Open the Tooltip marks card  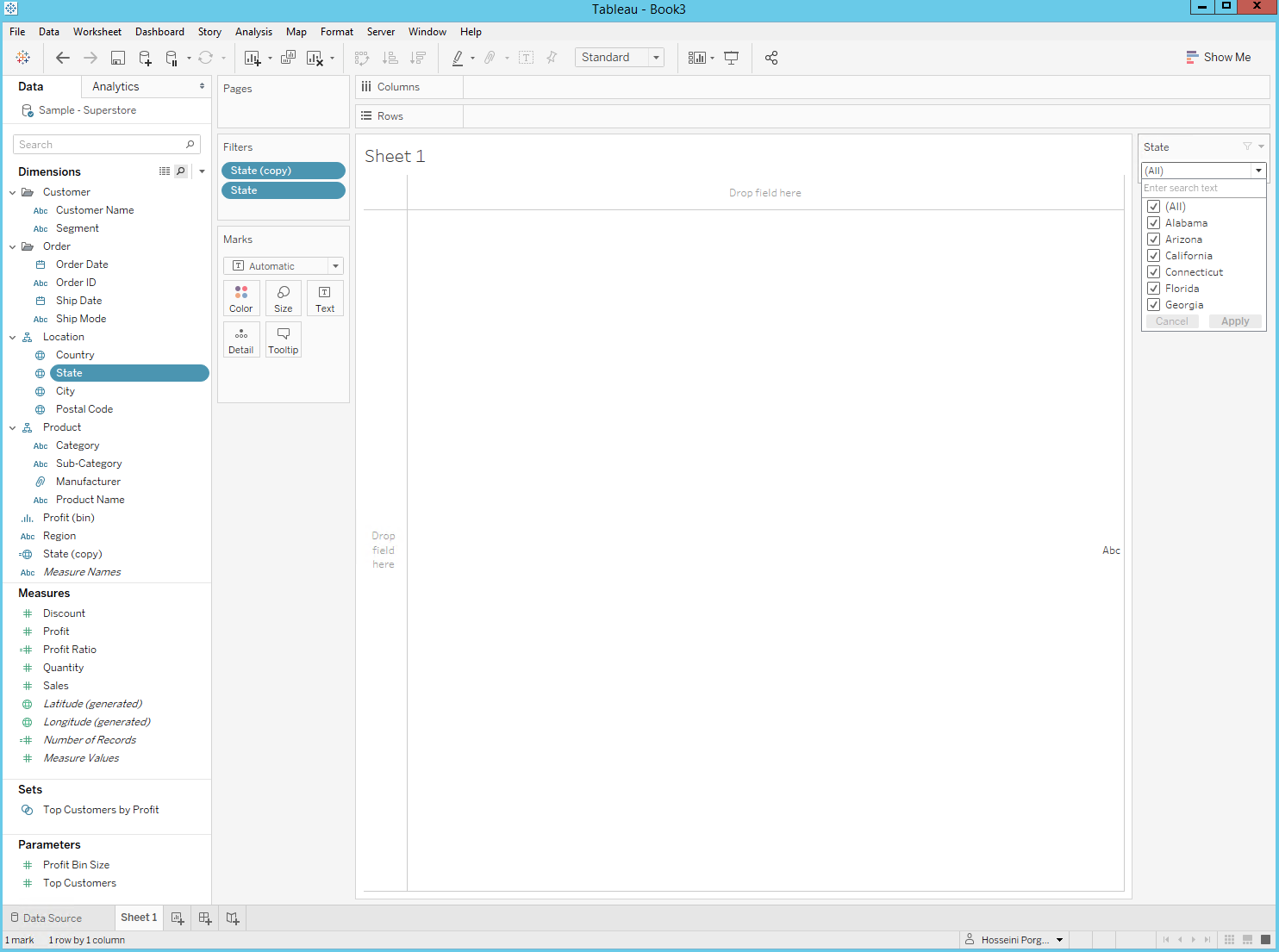(x=284, y=339)
